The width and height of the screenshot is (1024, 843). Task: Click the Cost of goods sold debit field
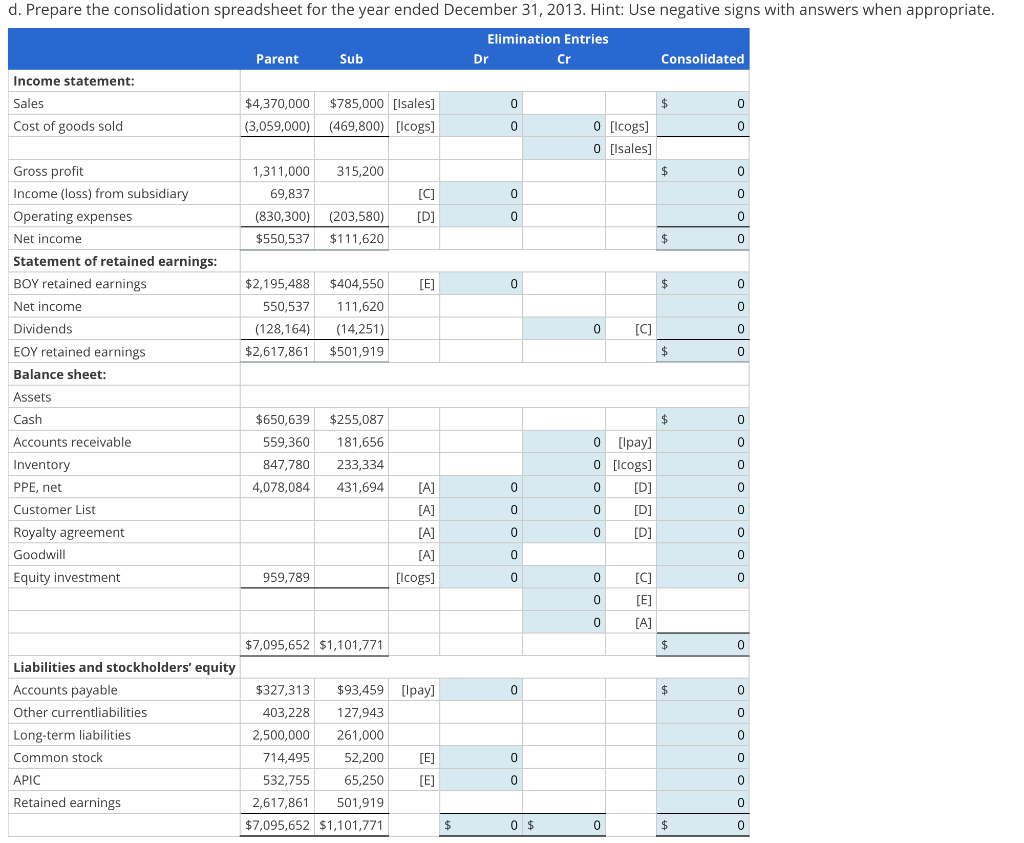(481, 126)
